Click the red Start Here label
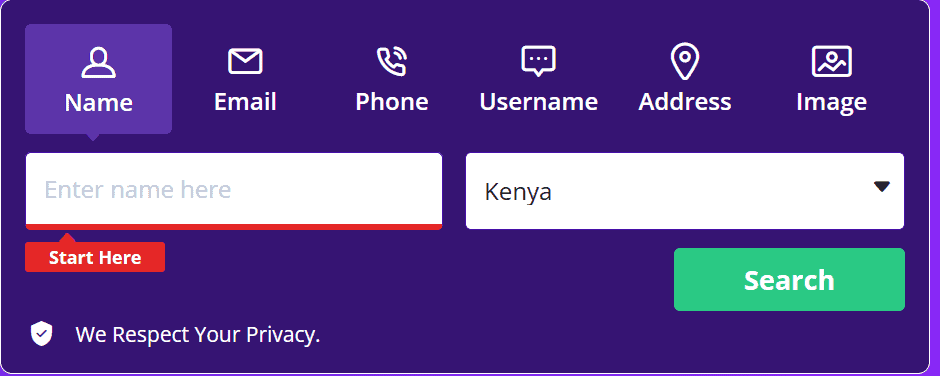The width and height of the screenshot is (940, 376). [95, 257]
